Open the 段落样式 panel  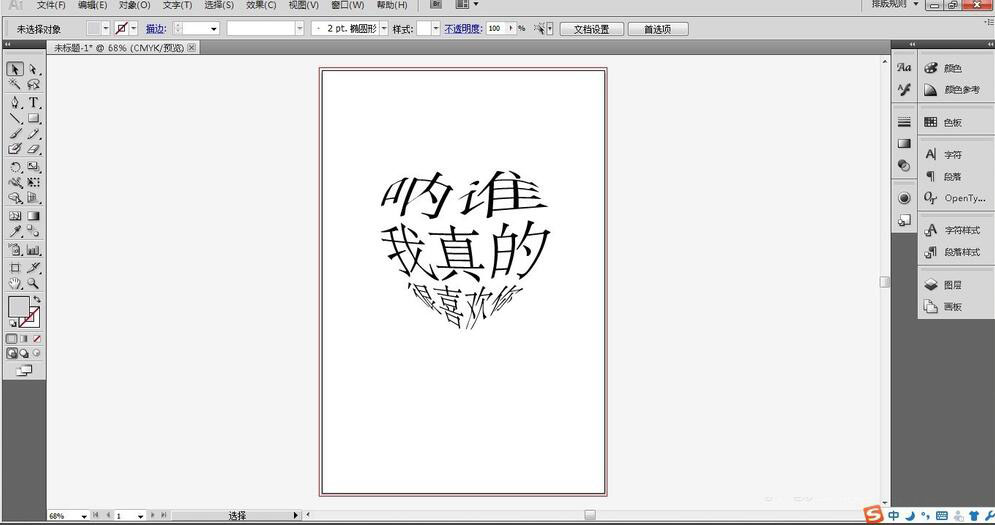point(953,252)
